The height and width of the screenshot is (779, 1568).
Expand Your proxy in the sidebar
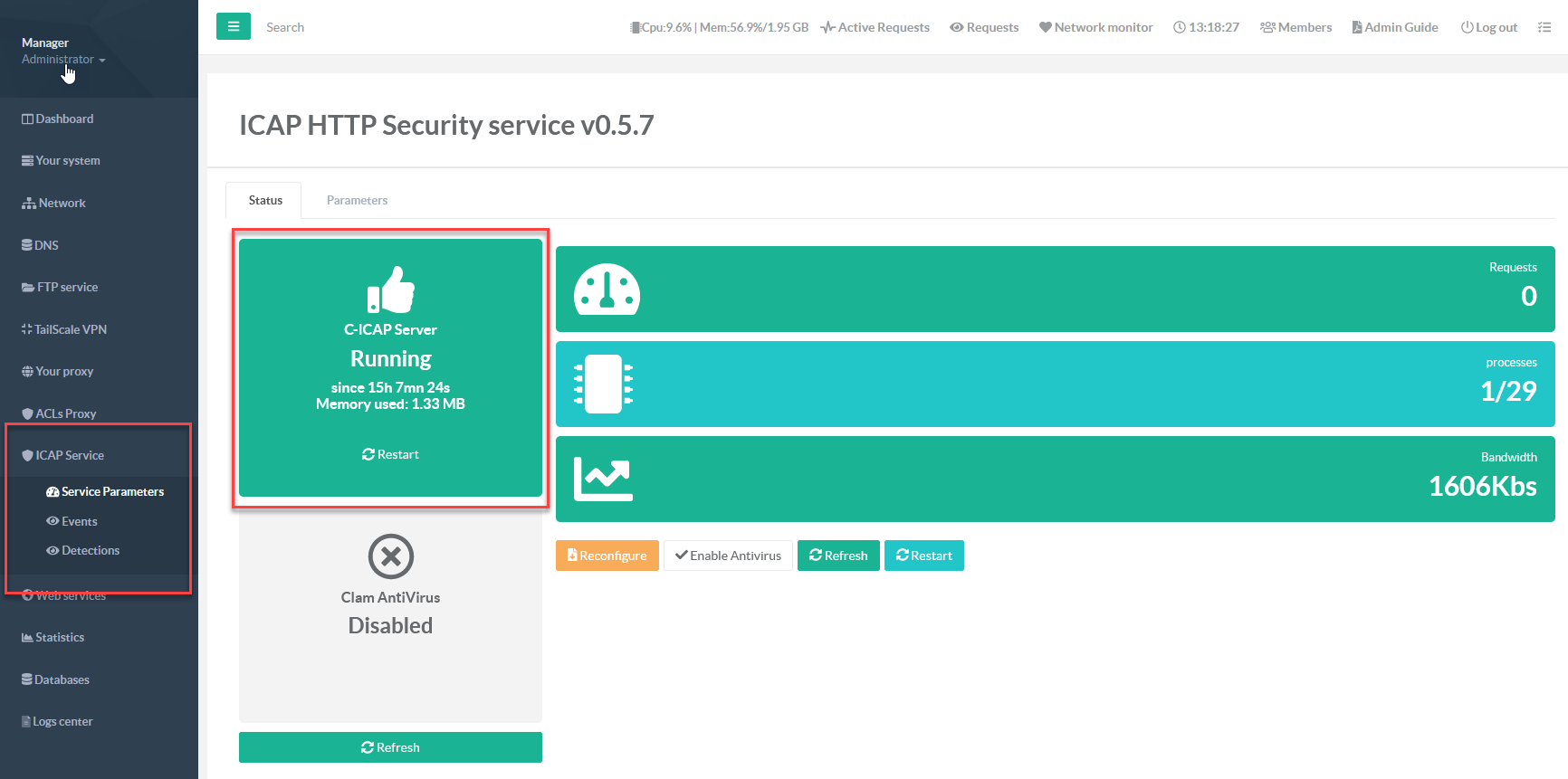(63, 371)
